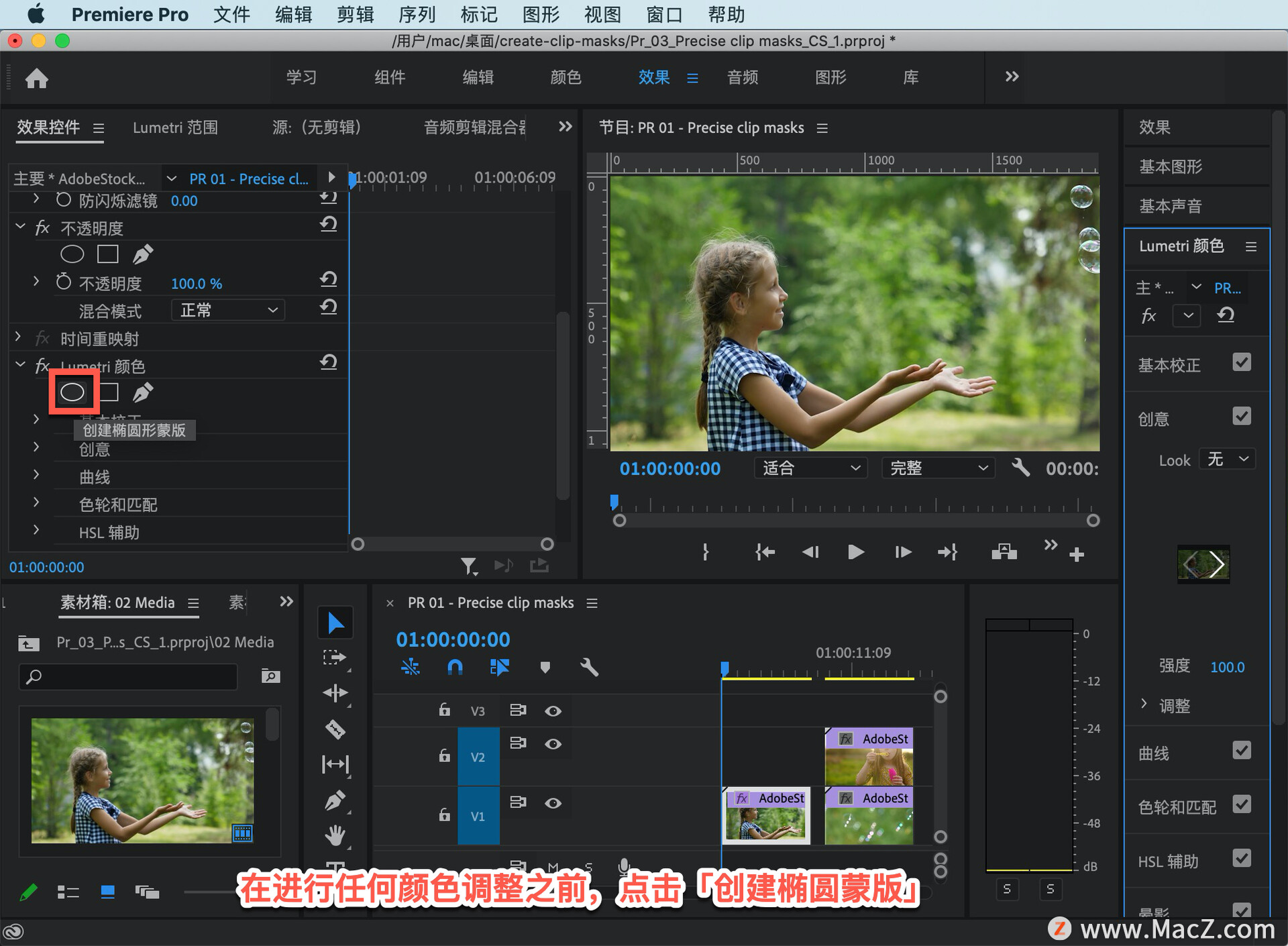Viewport: 1288px width, 946px height.
Task: Open the zoom level dropdown showing 适合
Action: coord(810,468)
